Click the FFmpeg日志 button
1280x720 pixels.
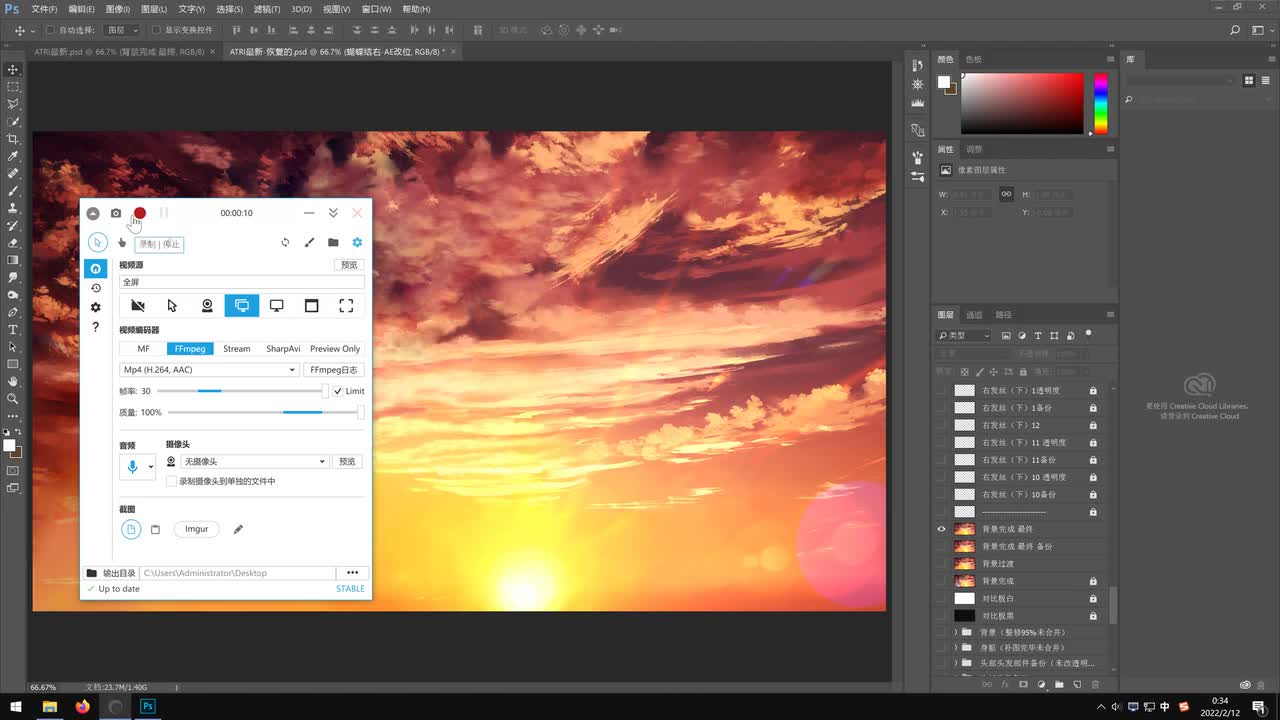[x=334, y=370]
